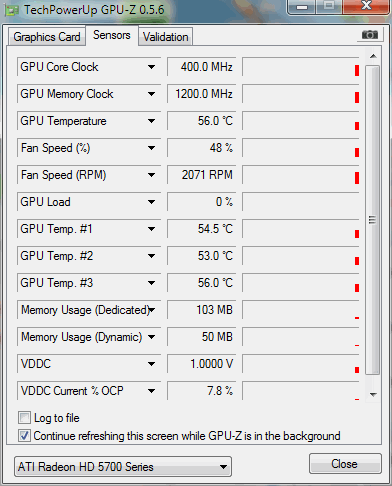This screenshot has height=486, width=392.
Task: Uncheck Continue refreshing in background checkbox
Action: click(24, 436)
